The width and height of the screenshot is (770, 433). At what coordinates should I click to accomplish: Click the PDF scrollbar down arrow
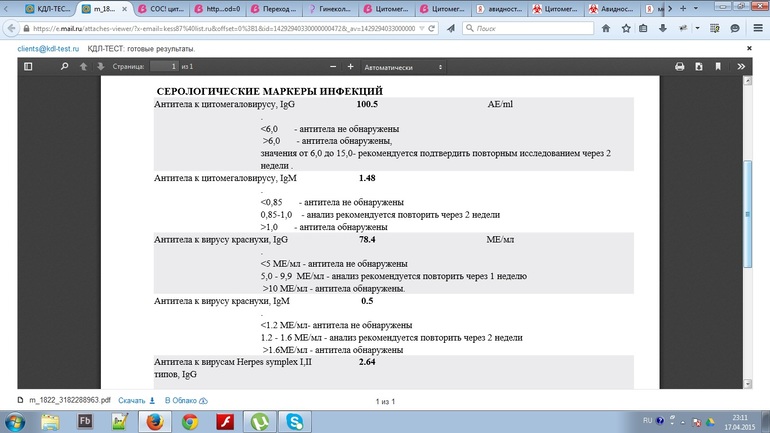pos(747,384)
